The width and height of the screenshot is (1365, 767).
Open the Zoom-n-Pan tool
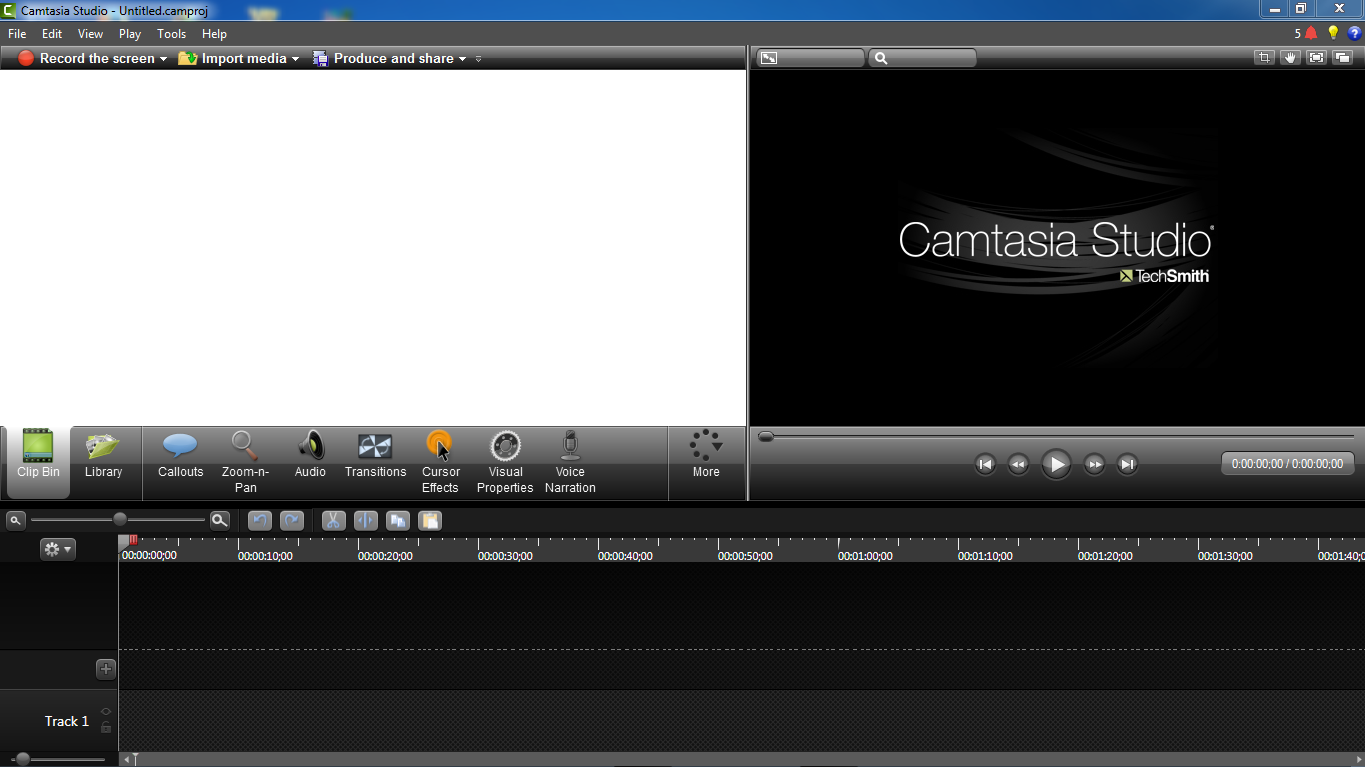coord(244,460)
